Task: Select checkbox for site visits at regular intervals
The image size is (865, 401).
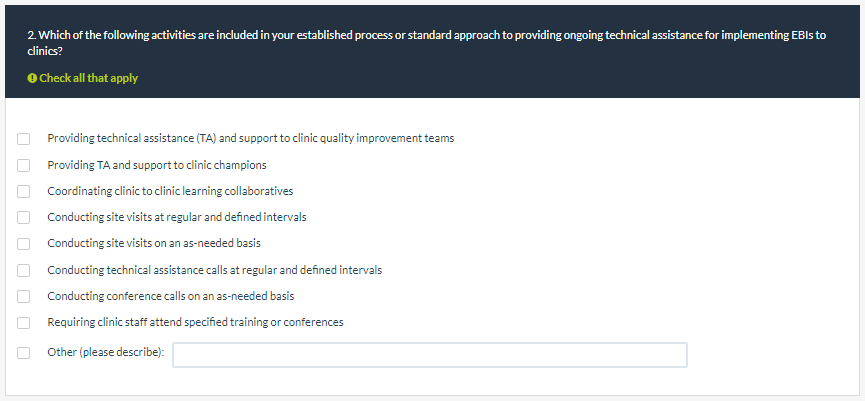Action: point(24,217)
